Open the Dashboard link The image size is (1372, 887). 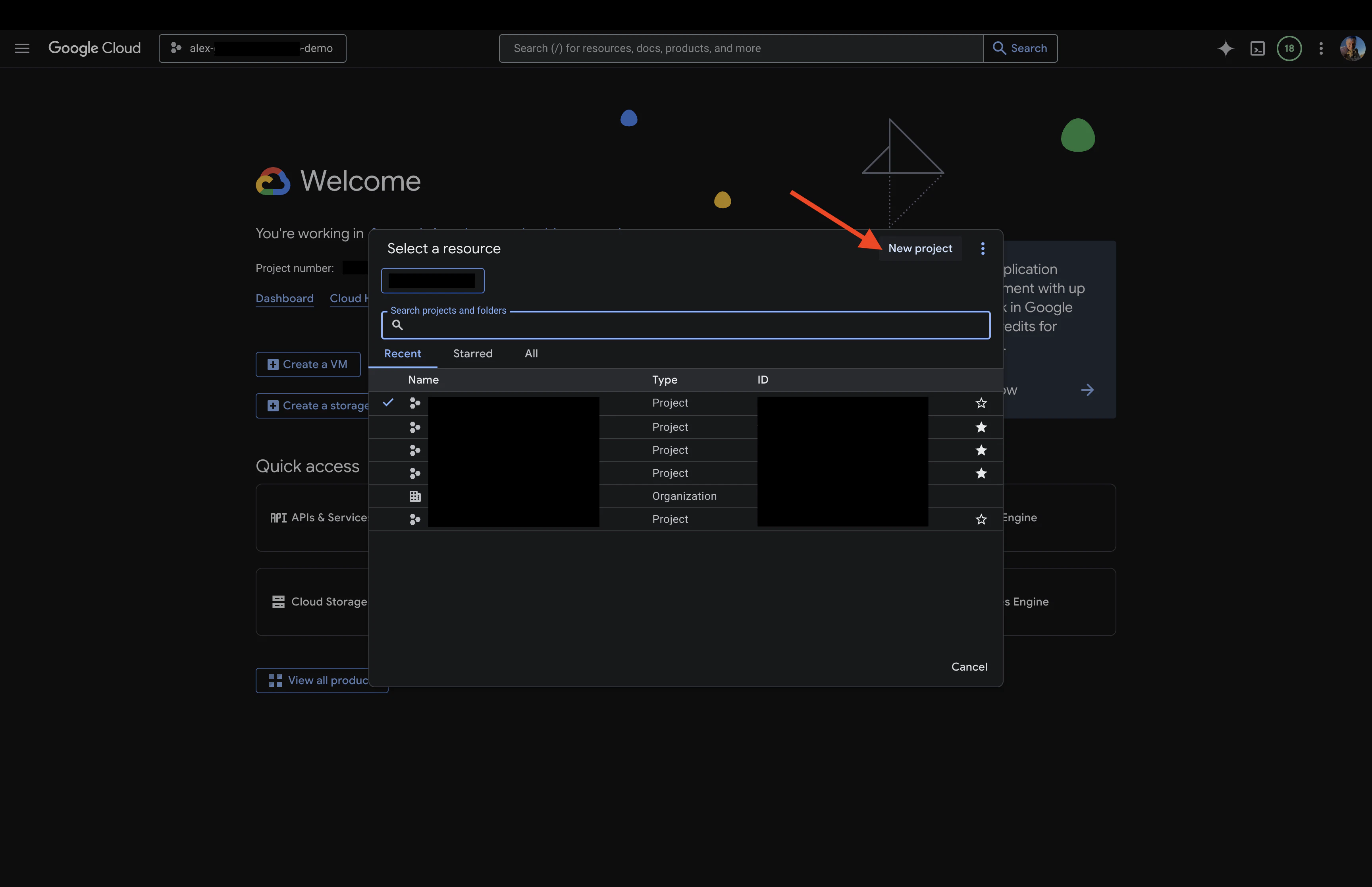284,298
